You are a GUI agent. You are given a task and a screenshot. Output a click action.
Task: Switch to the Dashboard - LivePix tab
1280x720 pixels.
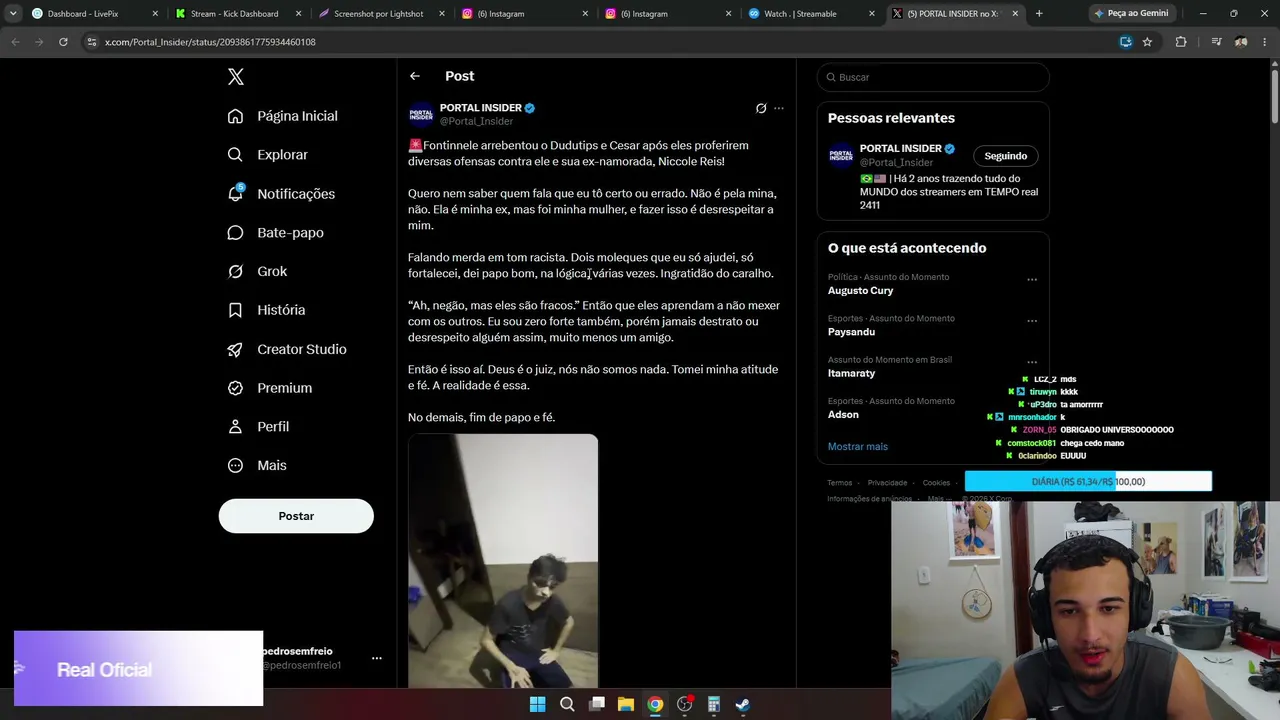point(95,14)
